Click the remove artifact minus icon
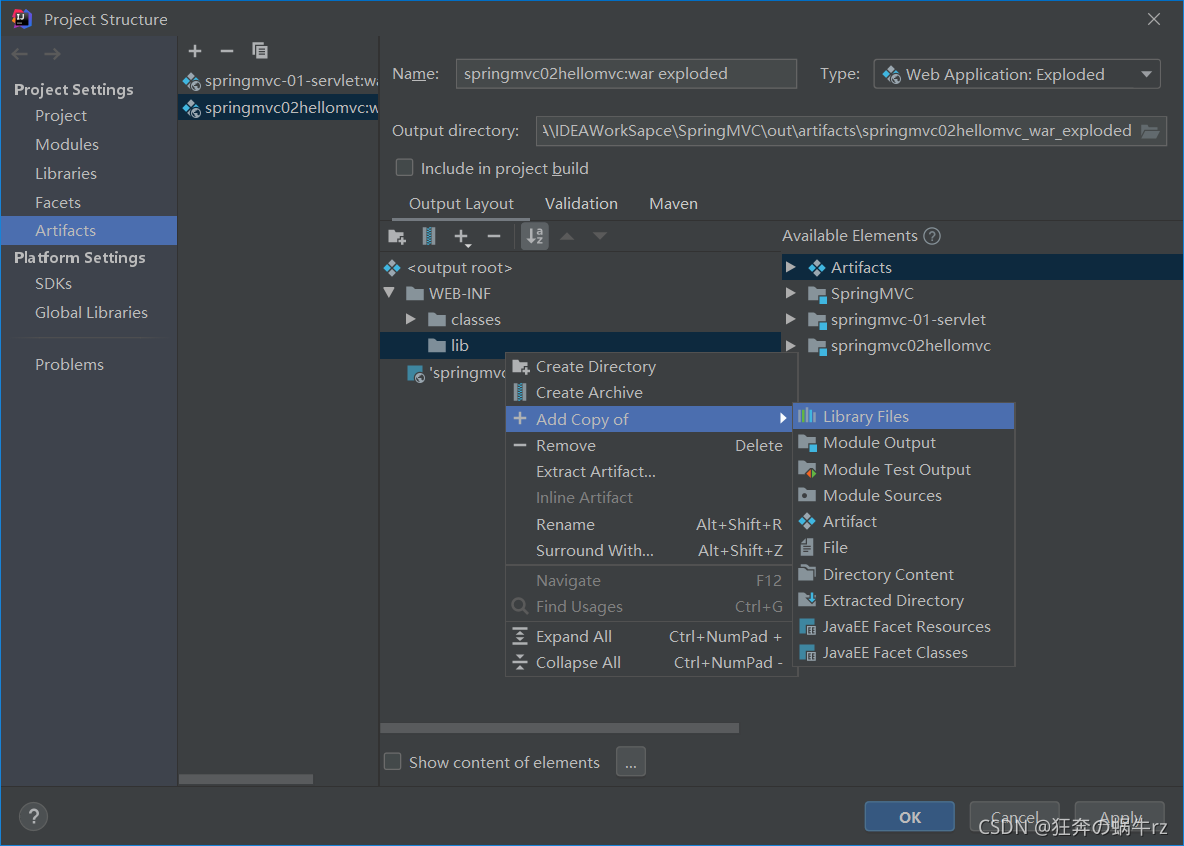1184x846 pixels. coord(227,51)
